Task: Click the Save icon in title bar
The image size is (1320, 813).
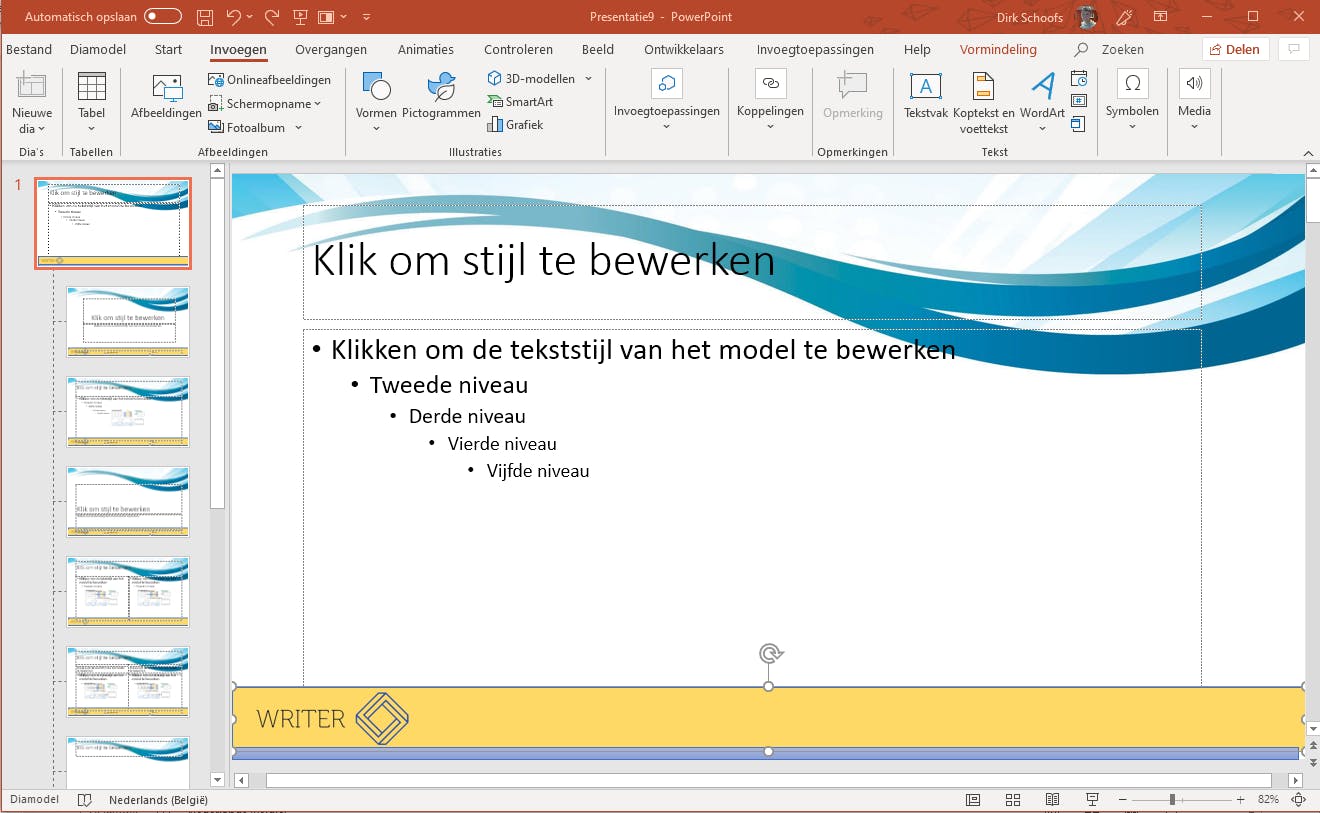Action: click(205, 17)
